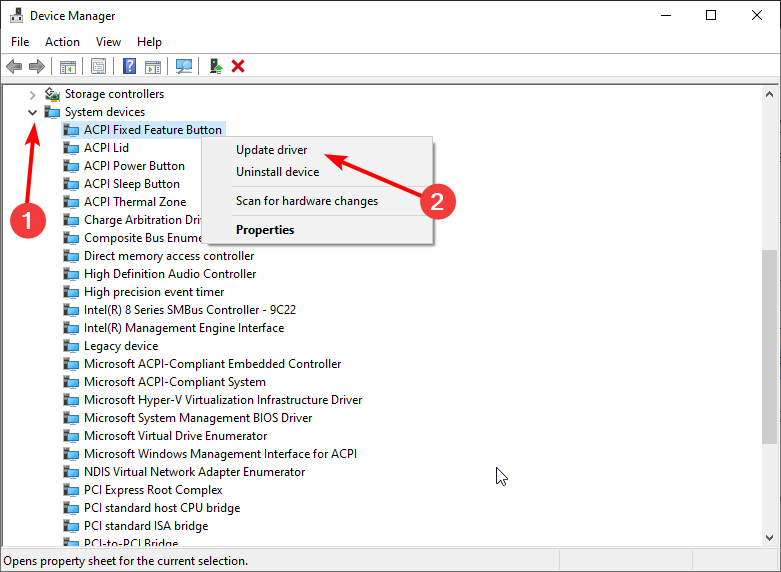Select Microsoft ACPI-Compliant Embedded Controller
The width and height of the screenshot is (781, 572).
coord(212,364)
